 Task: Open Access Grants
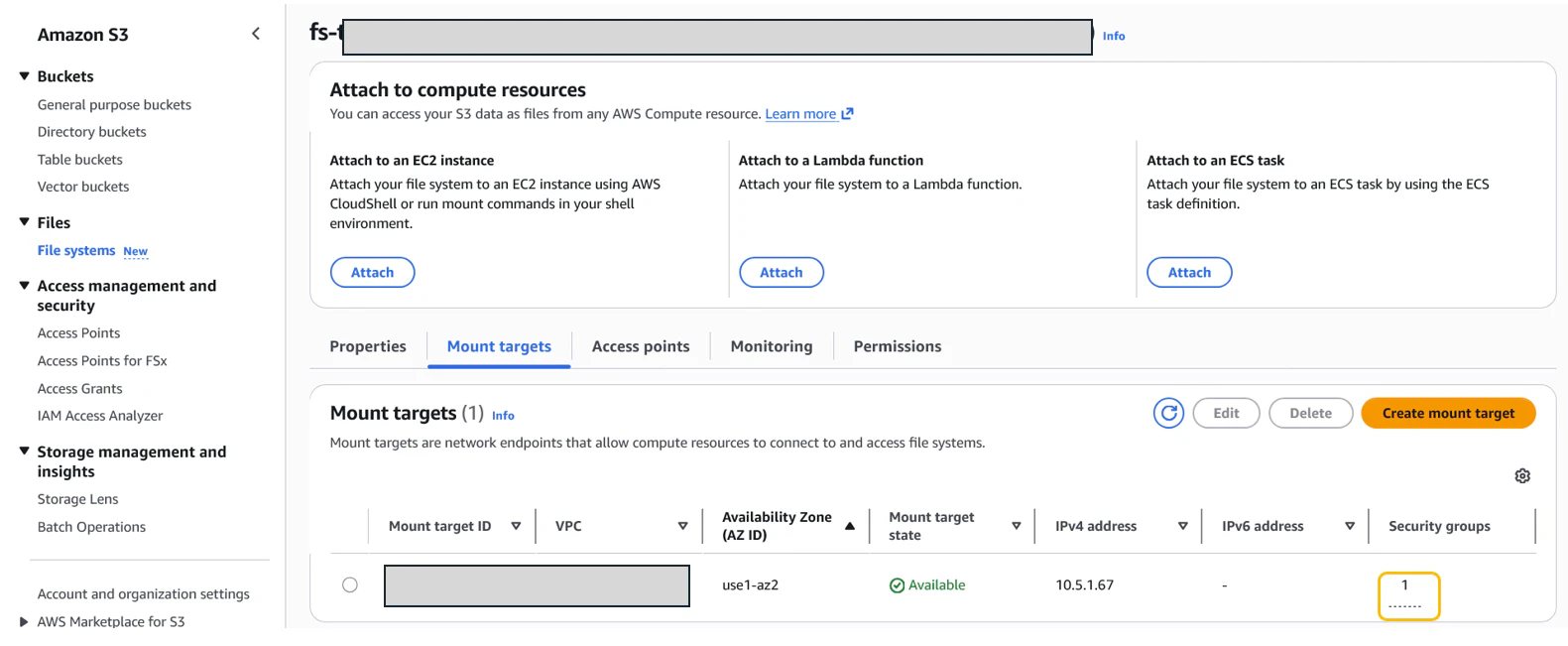[79, 389]
